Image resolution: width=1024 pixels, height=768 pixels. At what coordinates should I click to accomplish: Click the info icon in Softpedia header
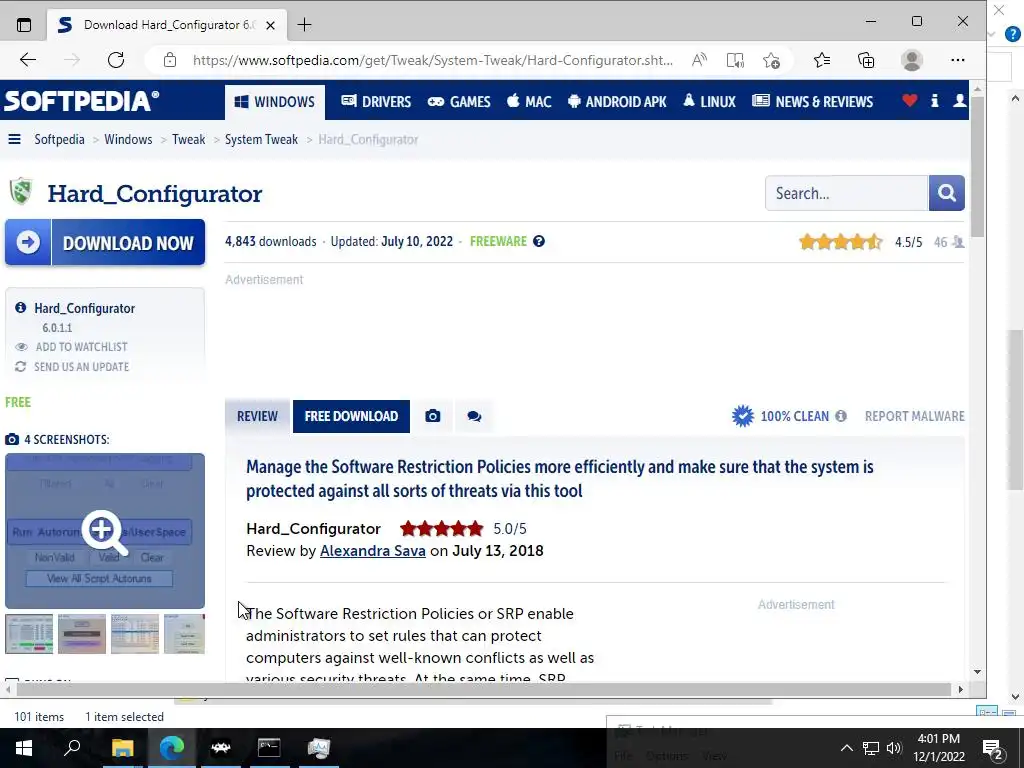[935, 101]
